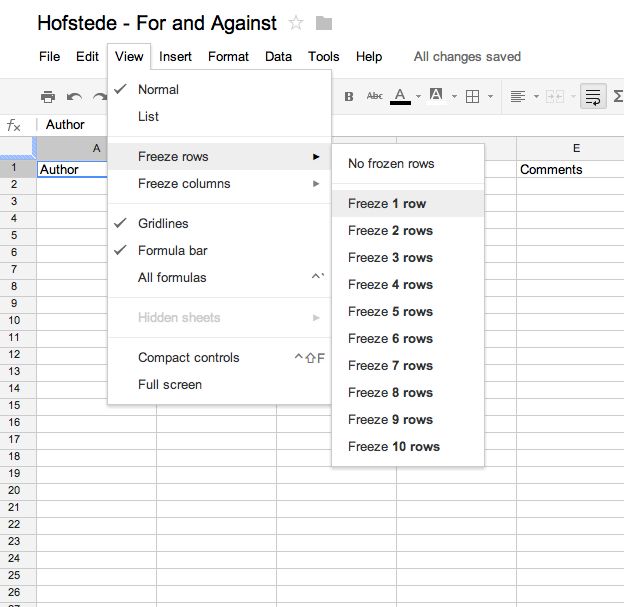Expand the Align dropdown arrow

(x=536, y=96)
